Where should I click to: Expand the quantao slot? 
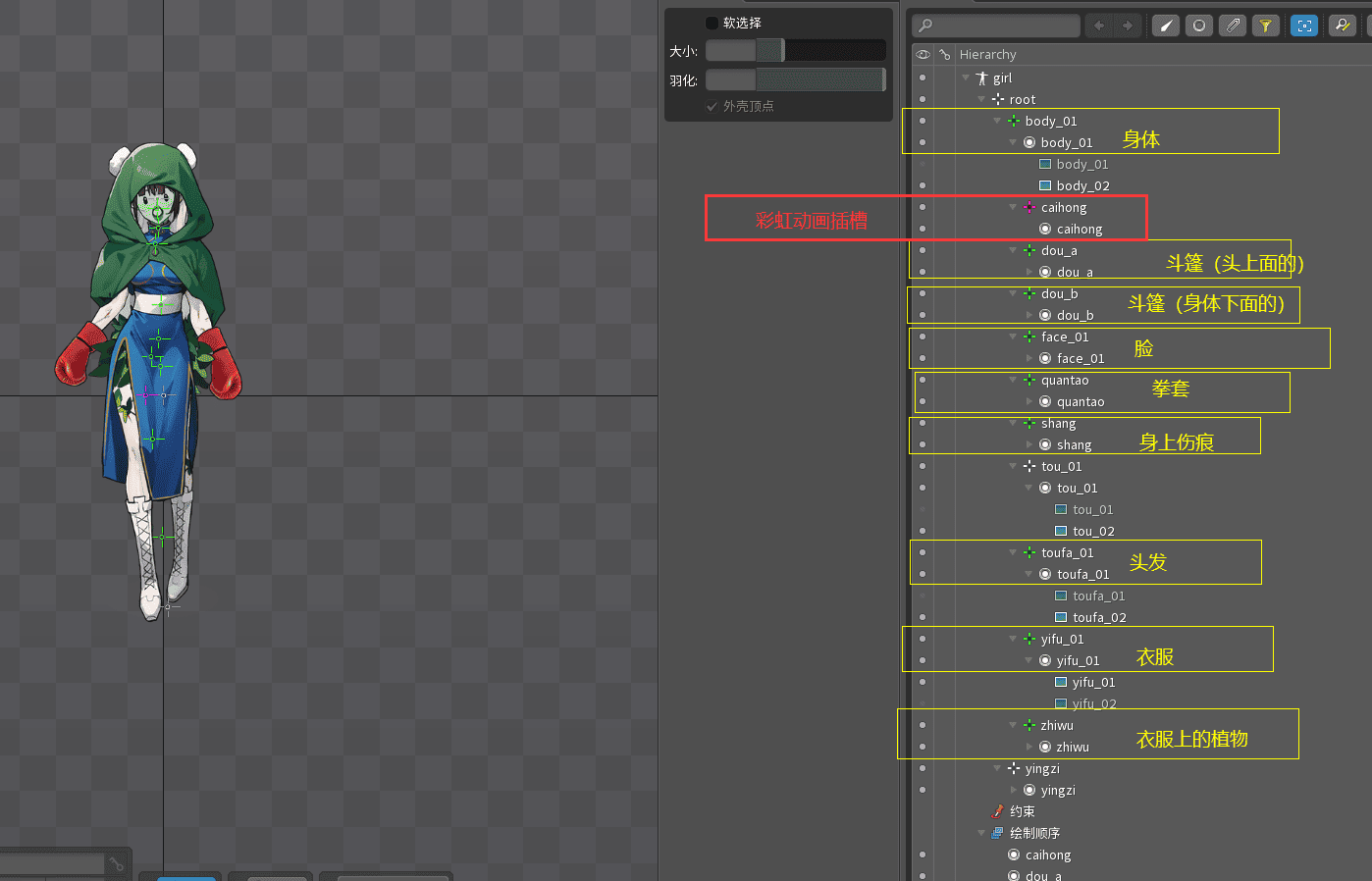point(1029,401)
